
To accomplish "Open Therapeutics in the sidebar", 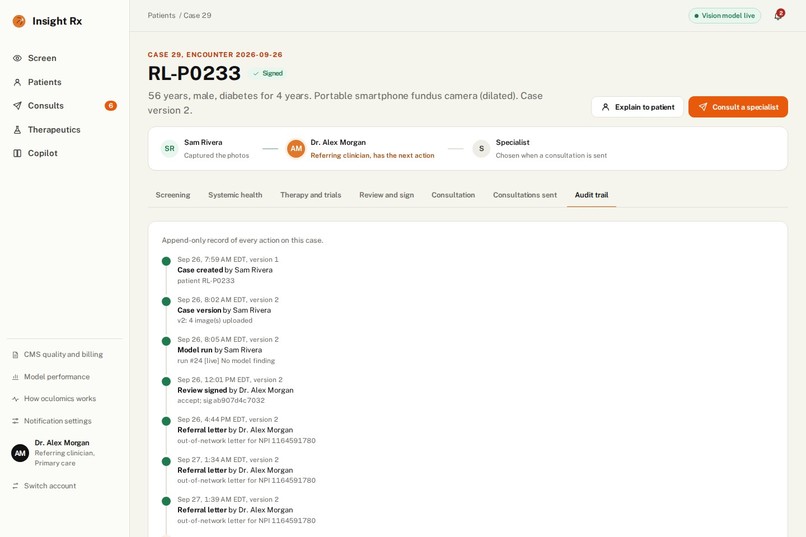I will 64,130.
